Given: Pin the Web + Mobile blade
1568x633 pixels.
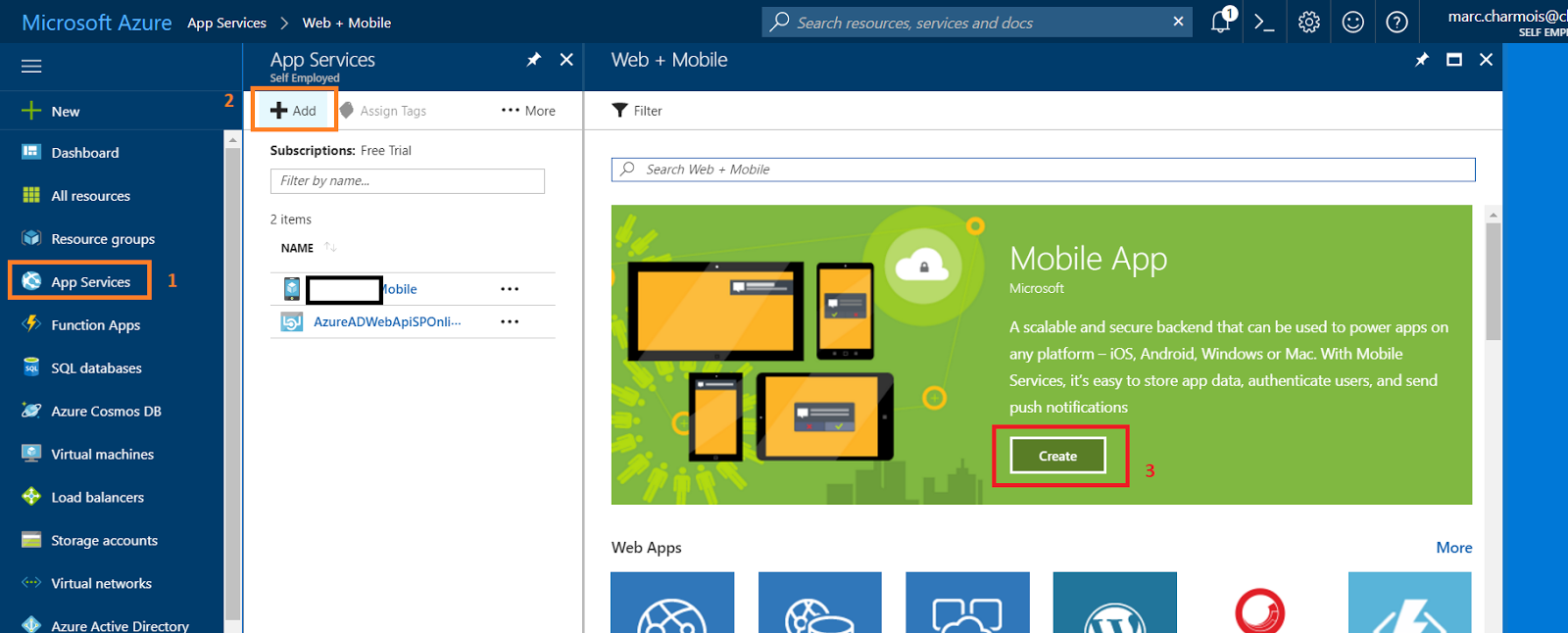Looking at the screenshot, I should 1422,60.
